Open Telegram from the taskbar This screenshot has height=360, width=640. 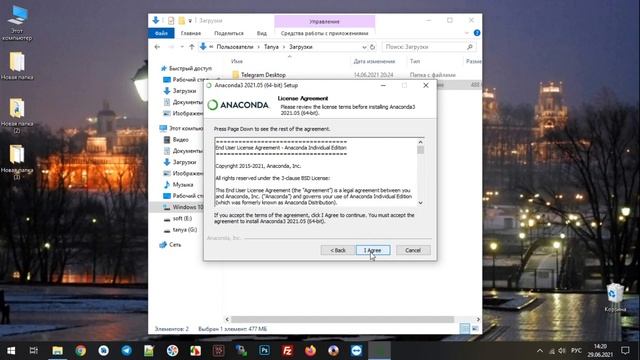[x=127, y=351]
